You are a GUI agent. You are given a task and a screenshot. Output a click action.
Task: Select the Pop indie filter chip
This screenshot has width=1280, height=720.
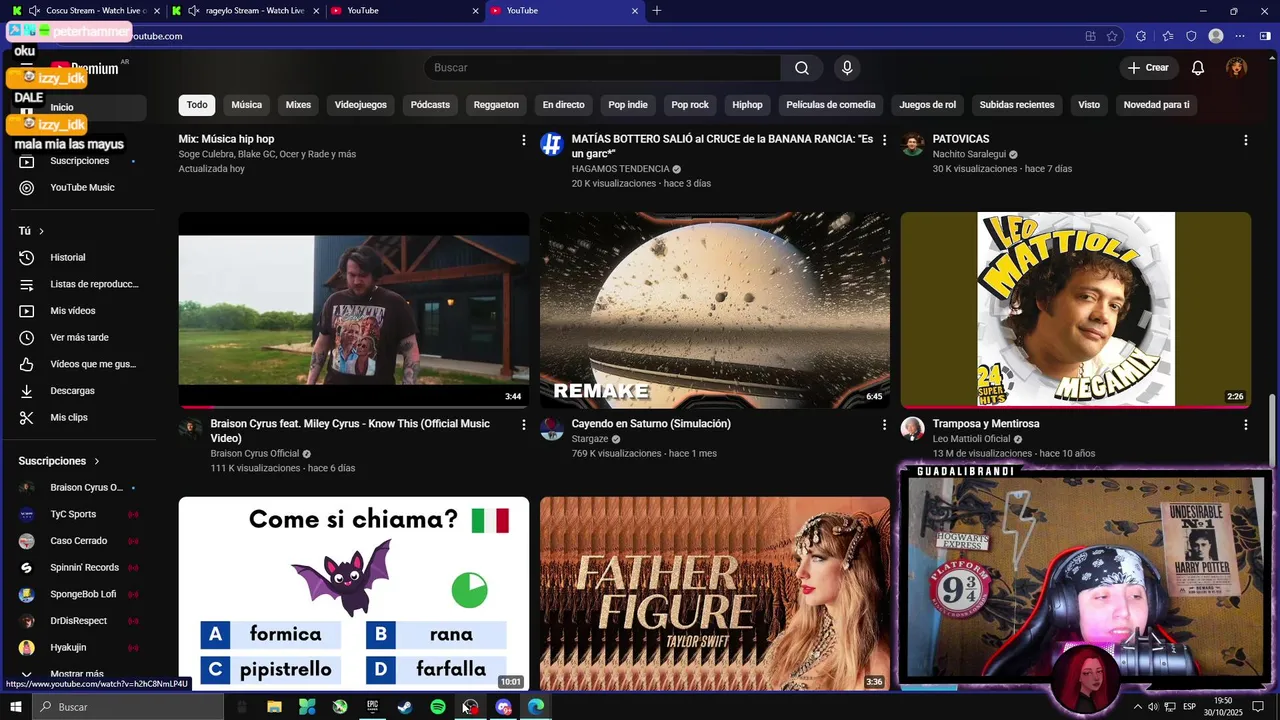(628, 105)
